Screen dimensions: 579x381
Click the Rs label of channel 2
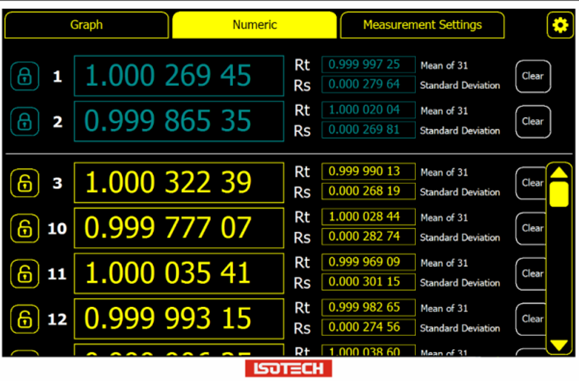point(302,131)
